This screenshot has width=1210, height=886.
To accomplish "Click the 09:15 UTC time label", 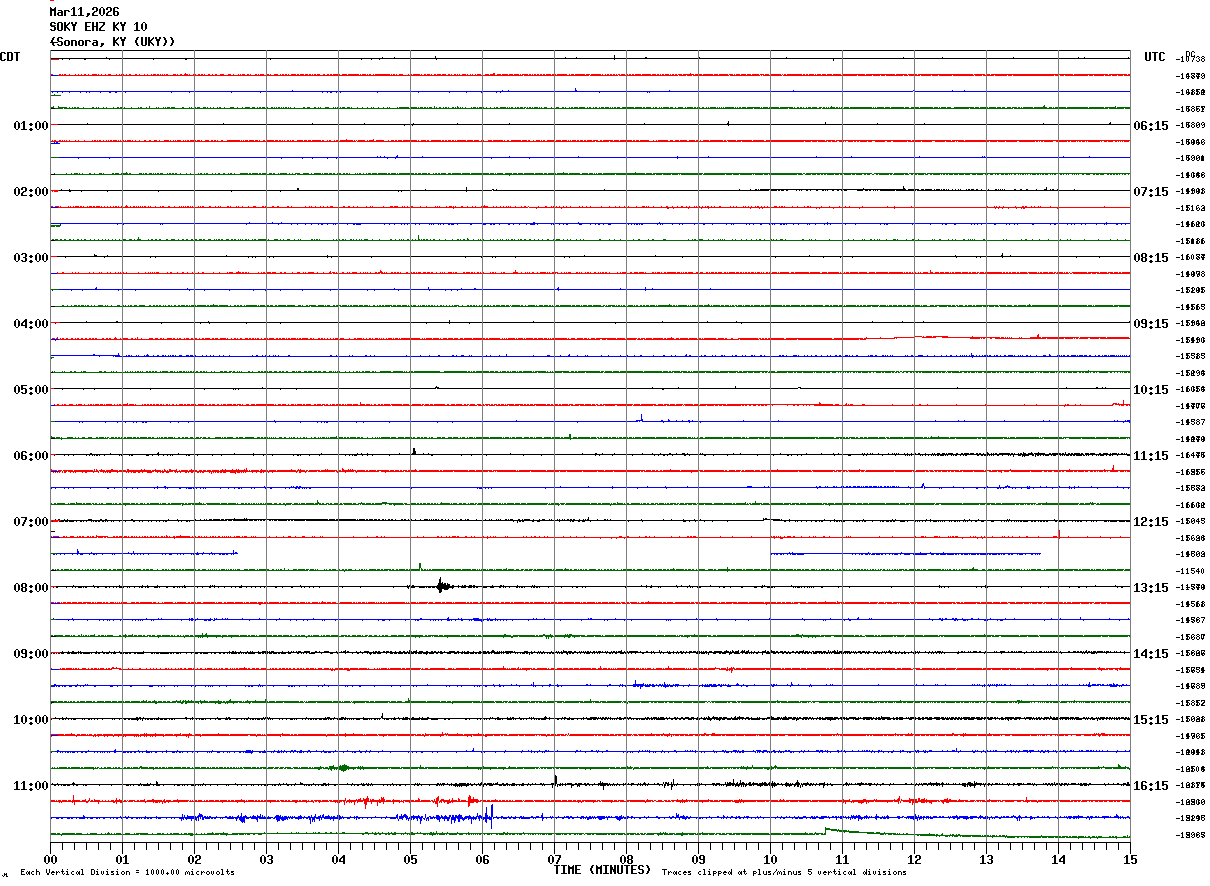I will tap(1150, 323).
